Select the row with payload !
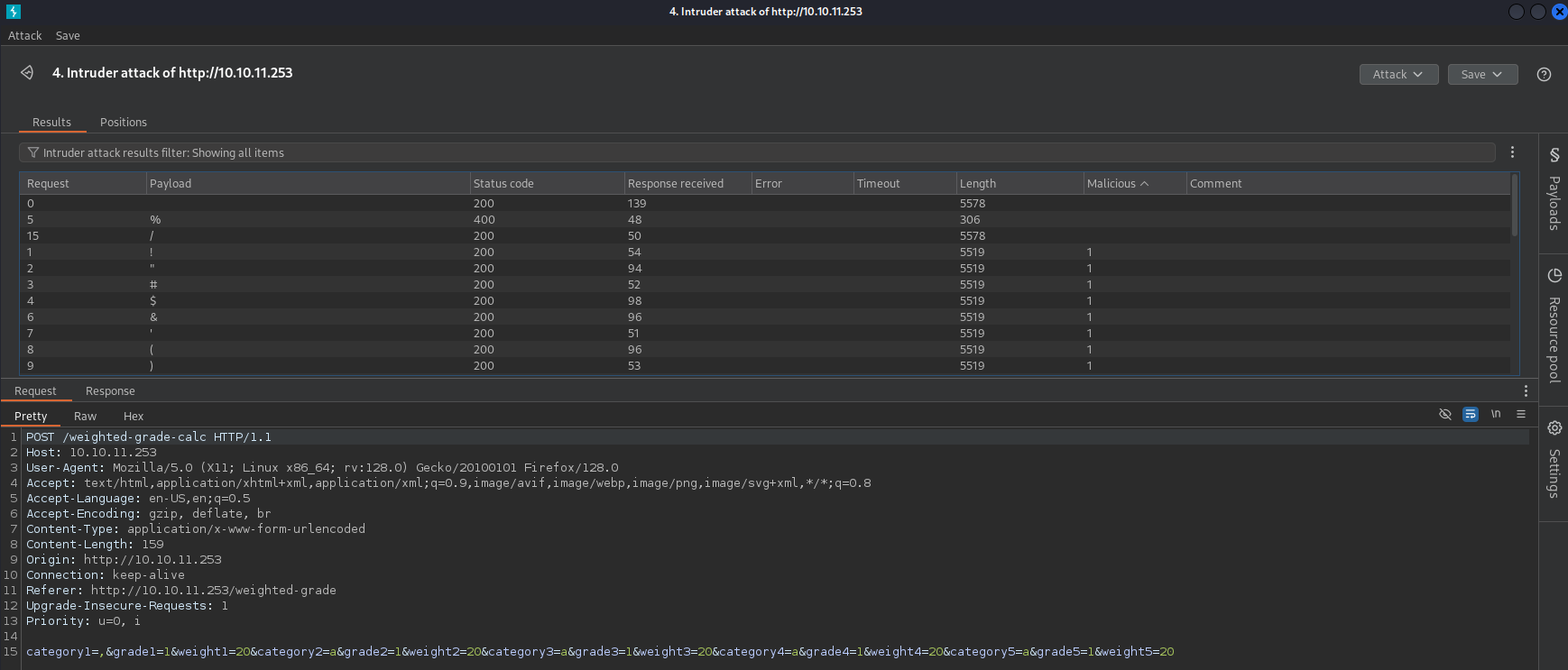 765,252
